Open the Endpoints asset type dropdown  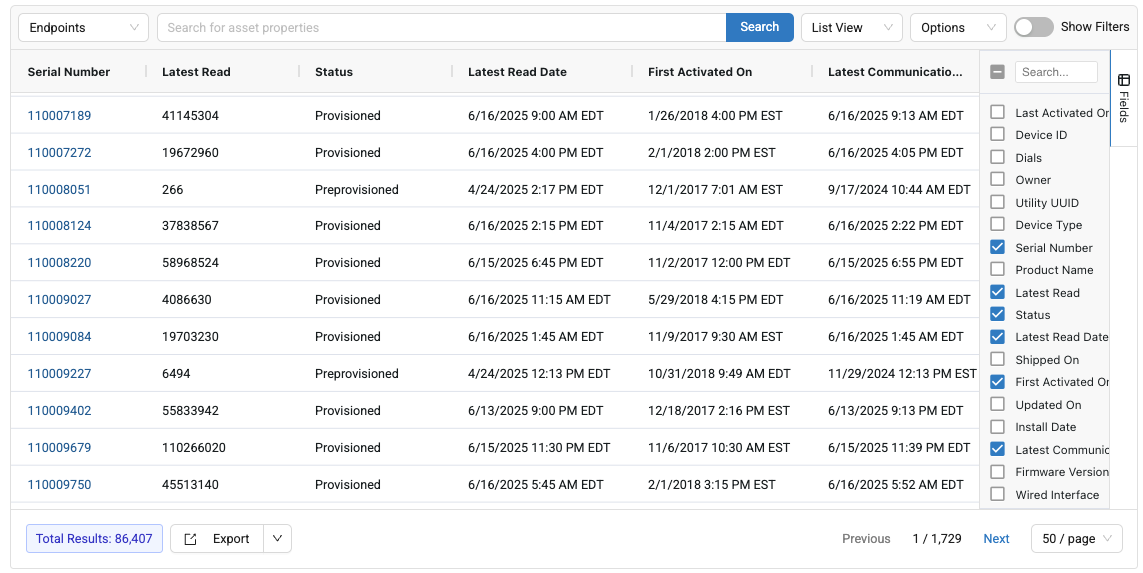(x=84, y=28)
